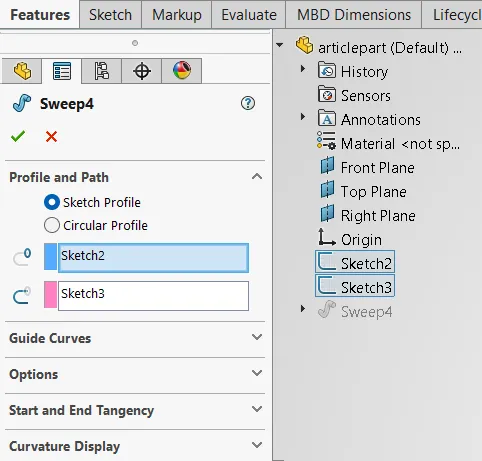482x461 pixels.
Task: Open the DisplayManager color ball tab
Action: (182, 71)
